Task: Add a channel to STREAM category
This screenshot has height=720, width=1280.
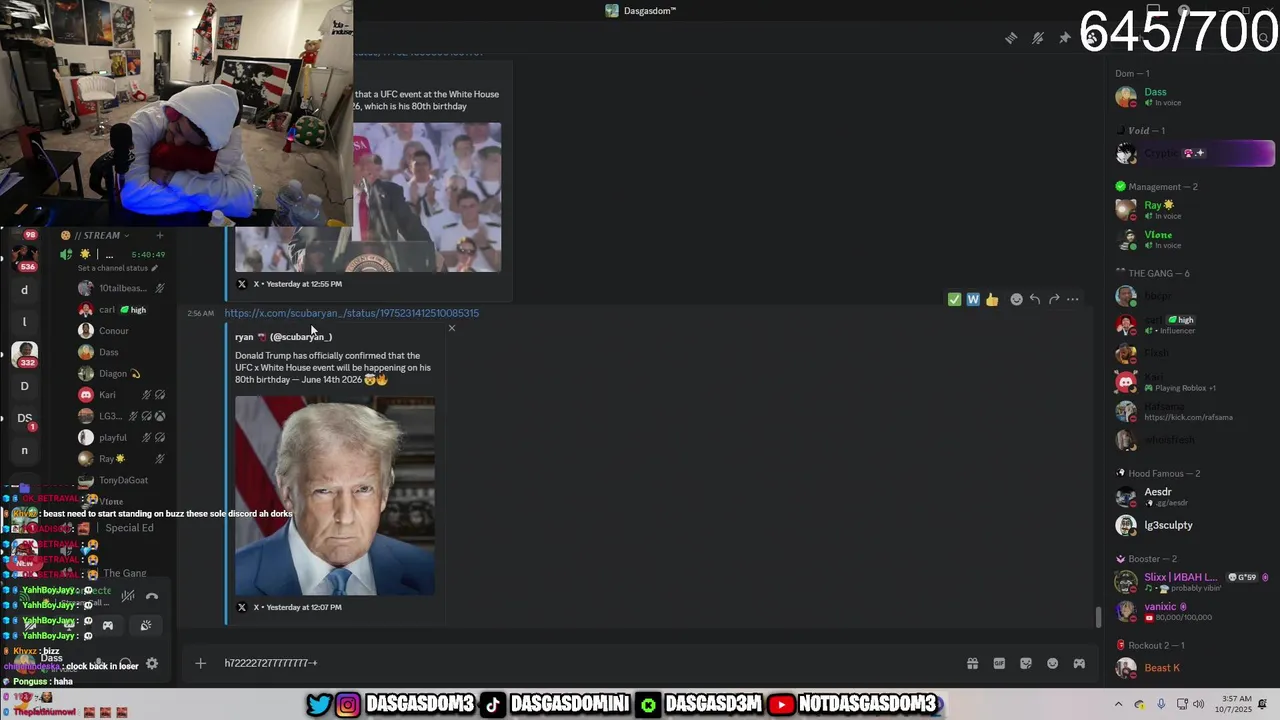Action: pyautogui.click(x=159, y=235)
